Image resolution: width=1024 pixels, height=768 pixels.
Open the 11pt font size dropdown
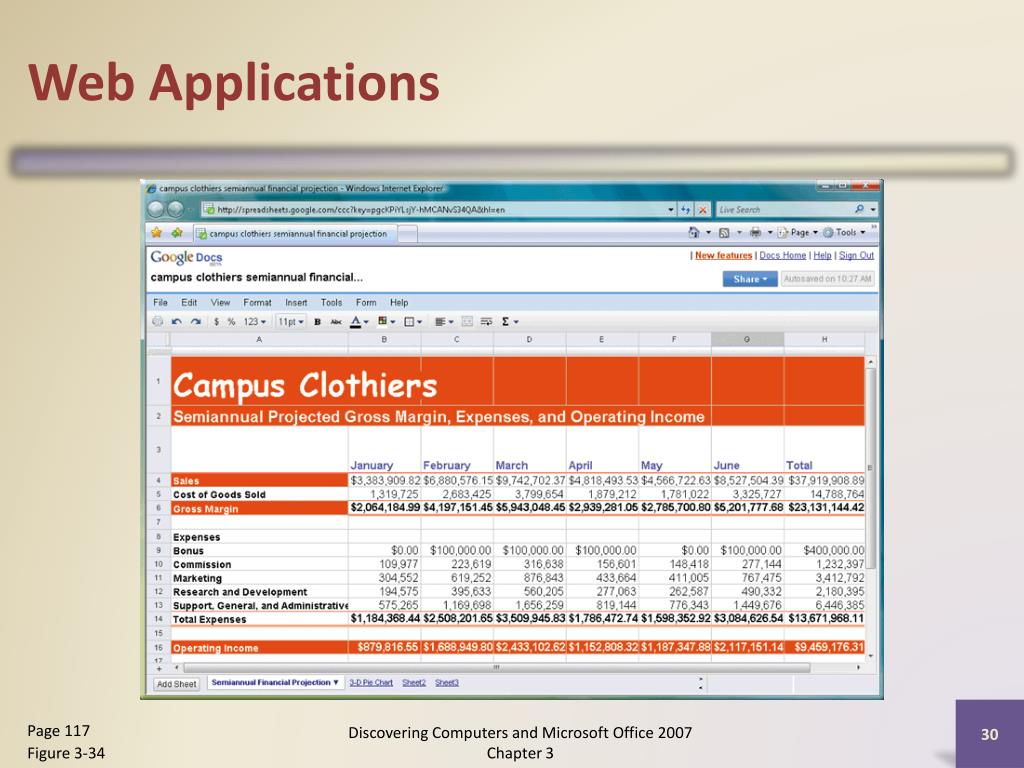pyautogui.click(x=291, y=322)
